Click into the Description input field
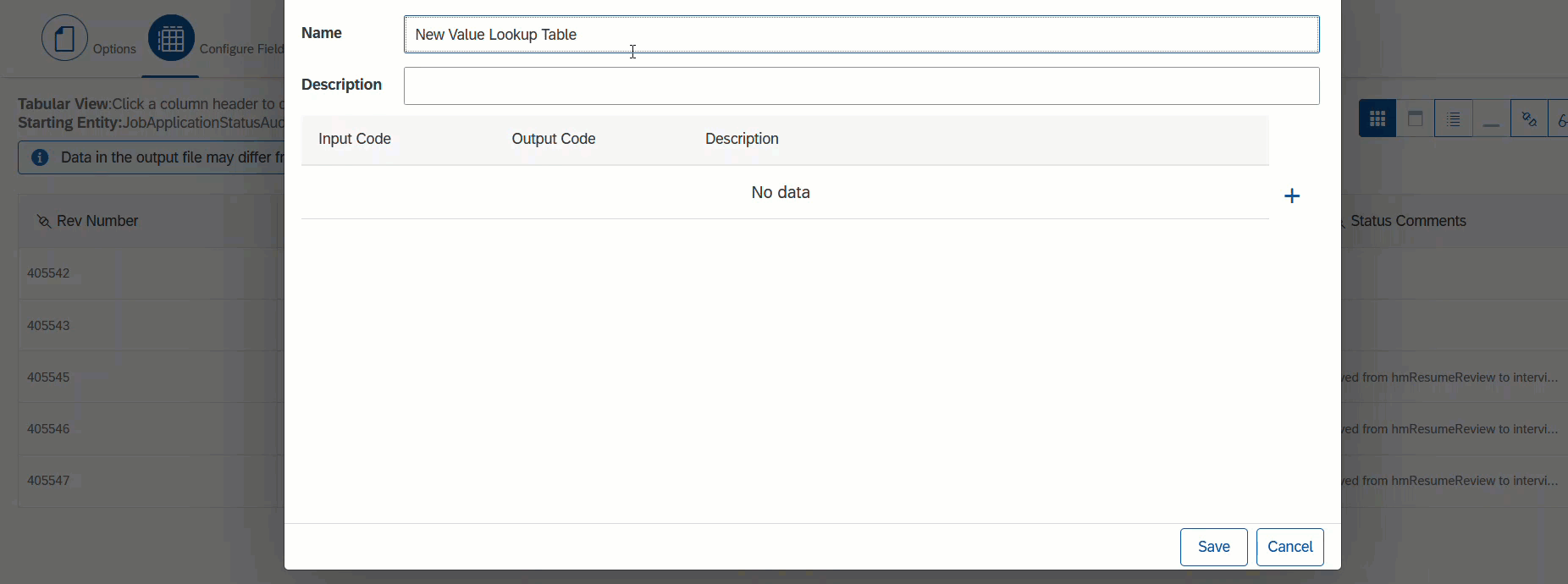Image resolution: width=1568 pixels, height=584 pixels. pyautogui.click(x=862, y=86)
